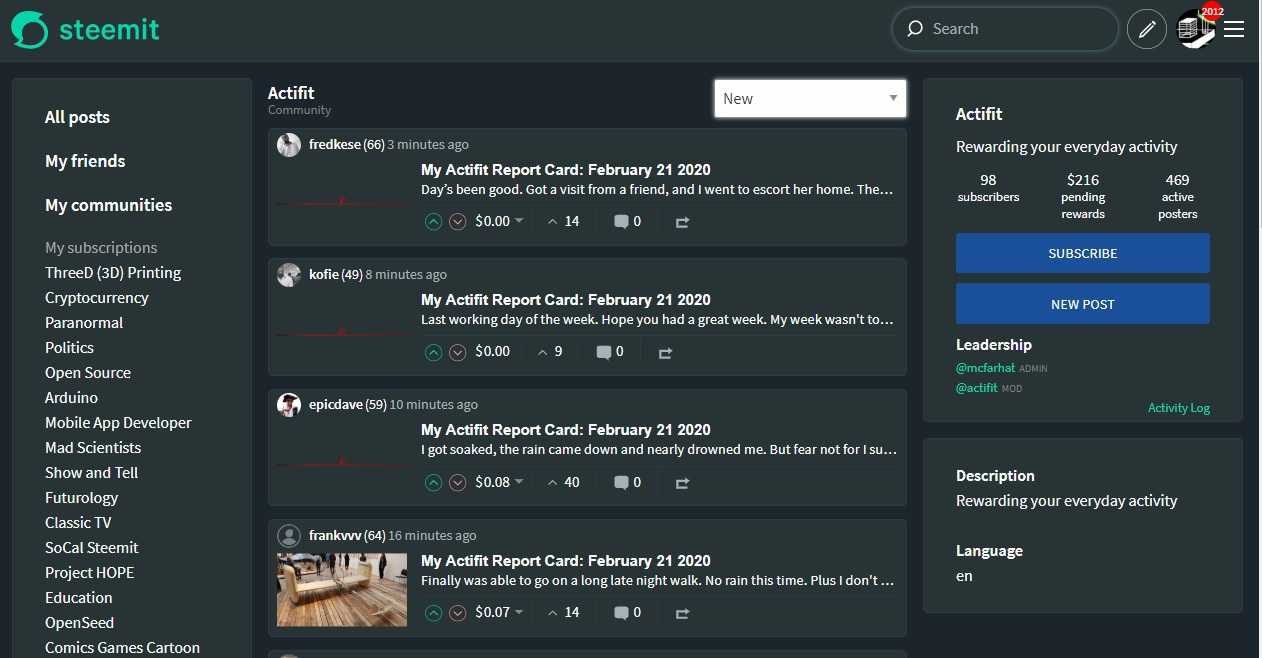Open comments on epicdave's post
Image resolution: width=1262 pixels, height=658 pixels.
coord(627,482)
